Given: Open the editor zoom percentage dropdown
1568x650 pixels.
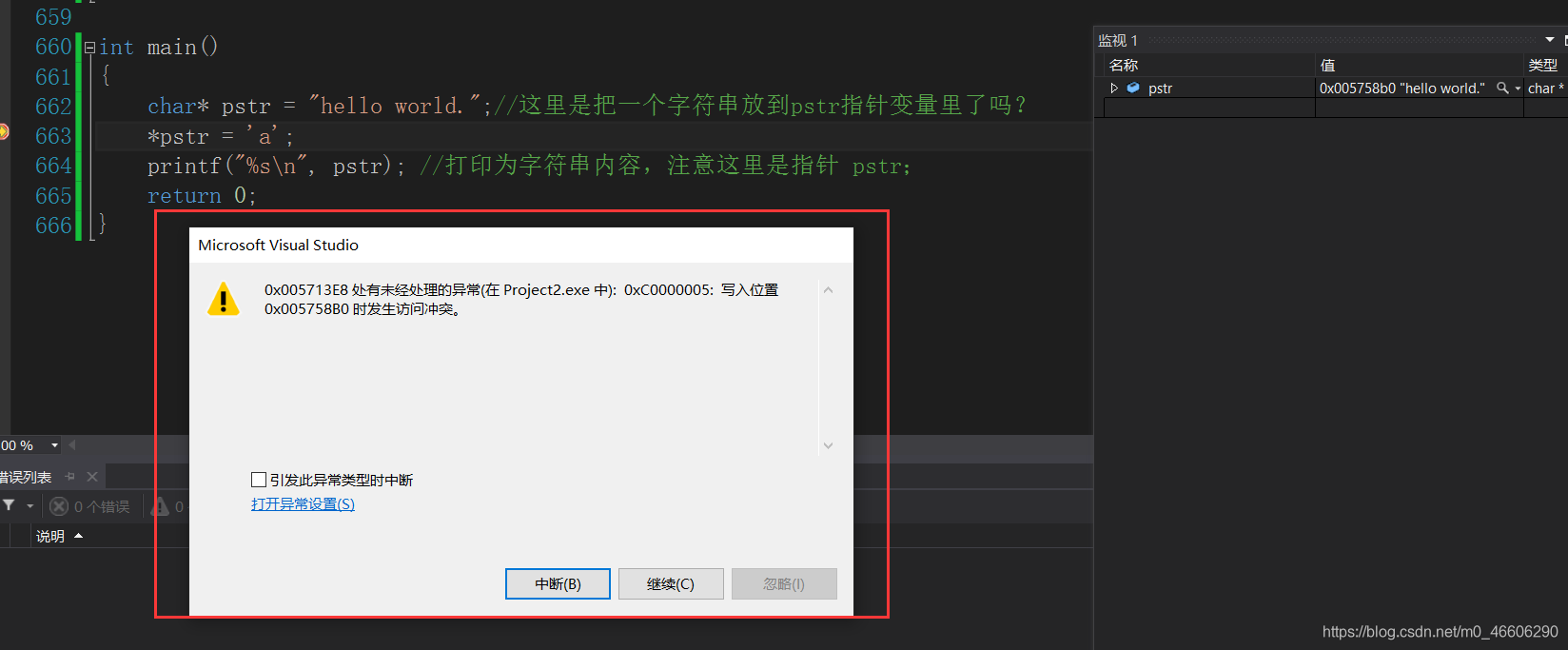Looking at the screenshot, I should [54, 445].
